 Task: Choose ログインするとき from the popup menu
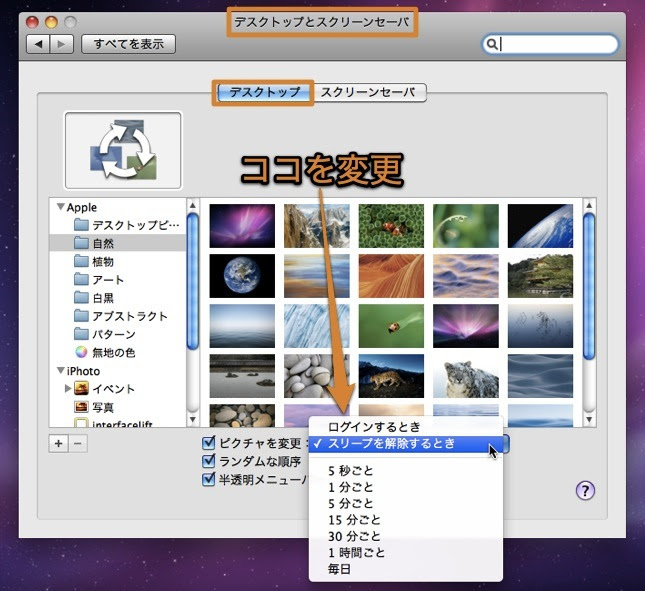[x=406, y=427]
